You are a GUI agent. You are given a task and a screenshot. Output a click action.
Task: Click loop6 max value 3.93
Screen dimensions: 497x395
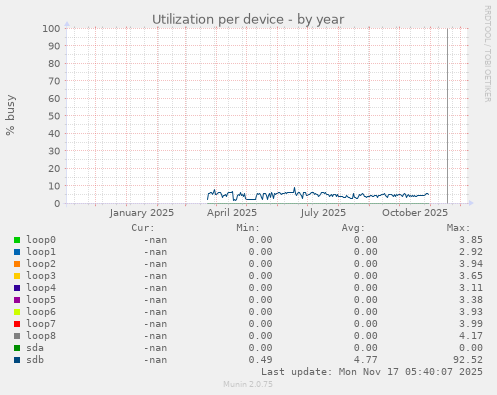point(471,312)
